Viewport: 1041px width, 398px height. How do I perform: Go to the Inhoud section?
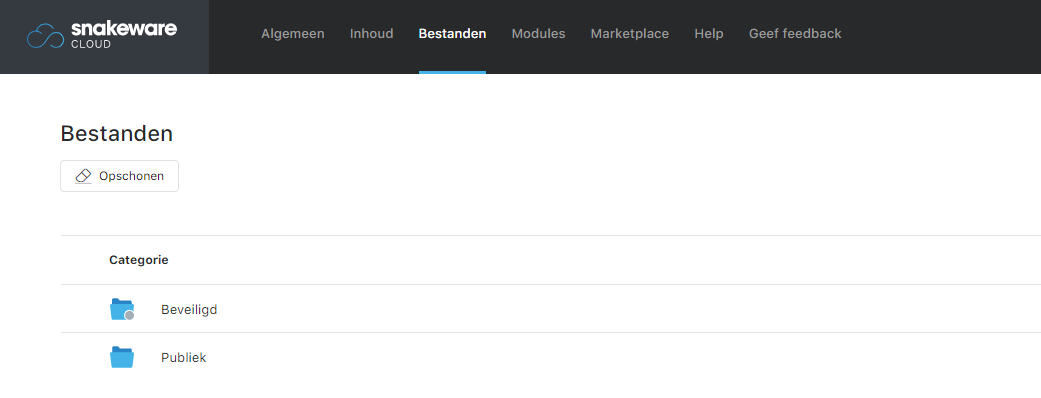point(372,34)
